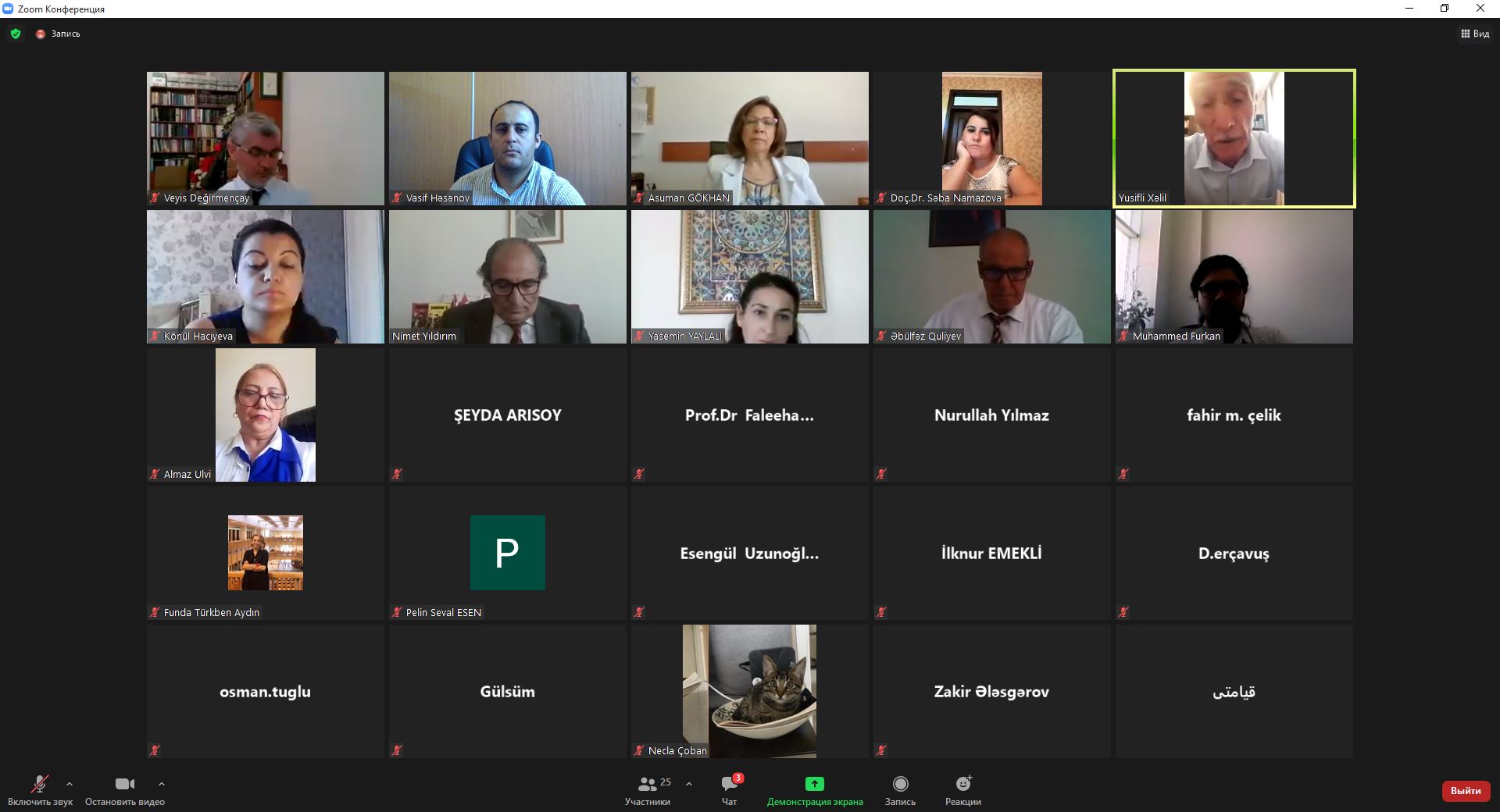Click the Запись recording label at top
1500x812 pixels.
point(66,34)
